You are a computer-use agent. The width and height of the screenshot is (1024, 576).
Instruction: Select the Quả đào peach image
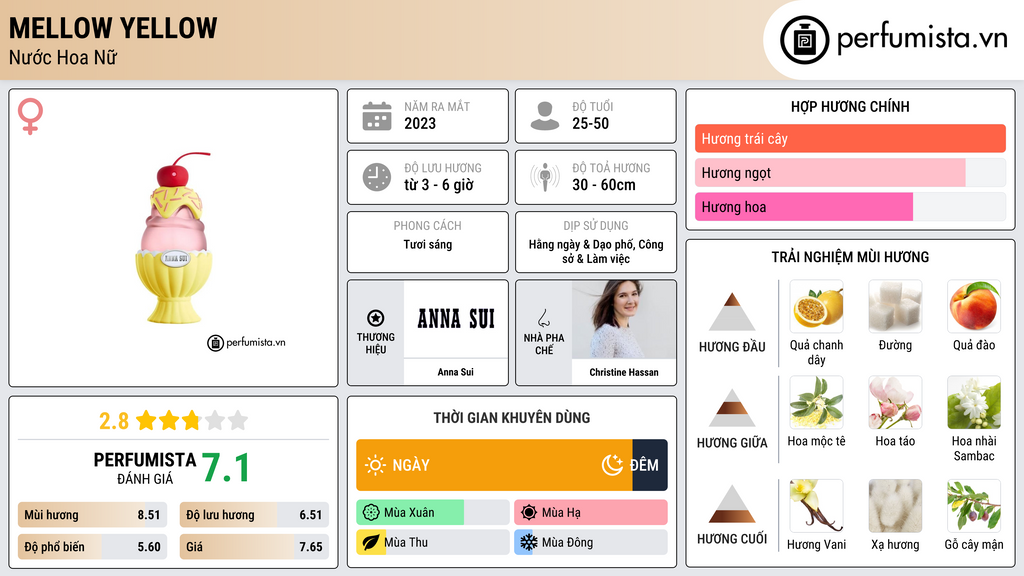(974, 306)
